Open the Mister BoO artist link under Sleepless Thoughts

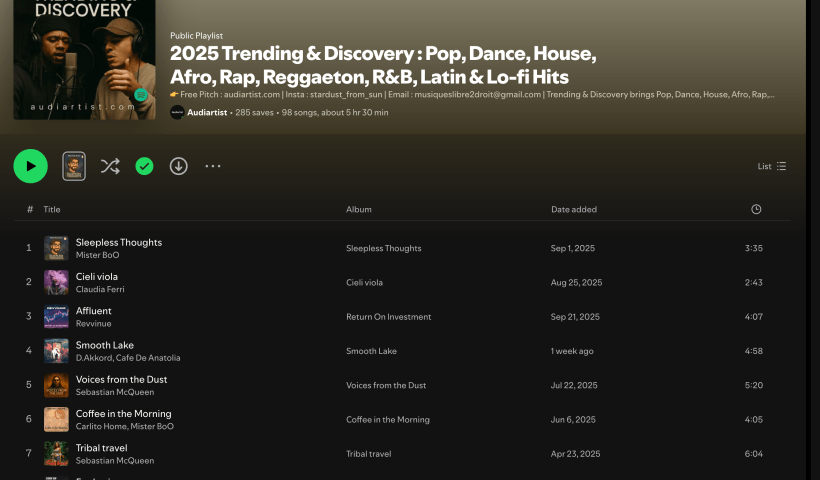click(x=97, y=255)
